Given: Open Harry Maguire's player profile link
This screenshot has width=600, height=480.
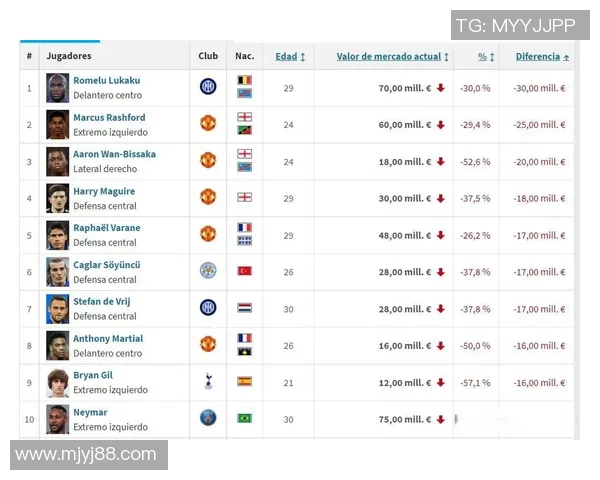Looking at the screenshot, I should [x=104, y=191].
